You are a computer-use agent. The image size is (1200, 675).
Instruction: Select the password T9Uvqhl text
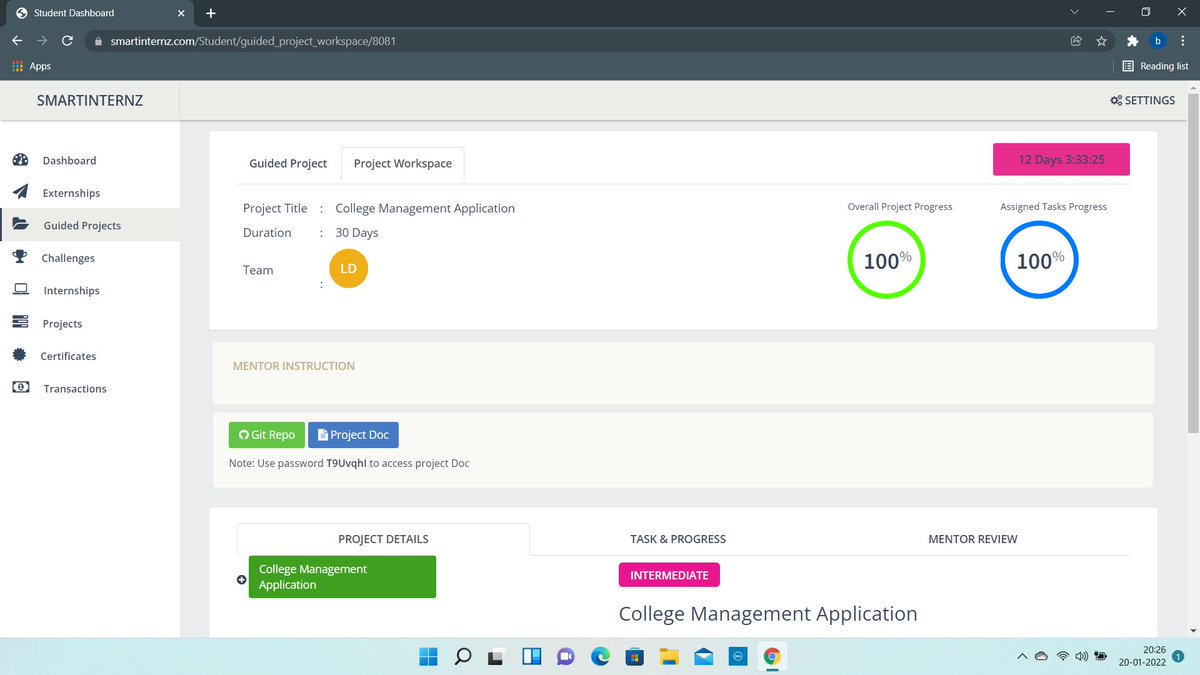[347, 464]
